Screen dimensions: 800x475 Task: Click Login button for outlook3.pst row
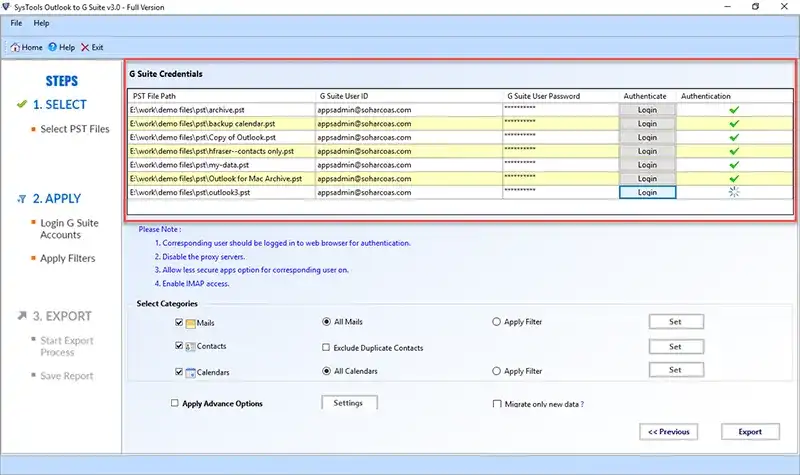tap(647, 192)
